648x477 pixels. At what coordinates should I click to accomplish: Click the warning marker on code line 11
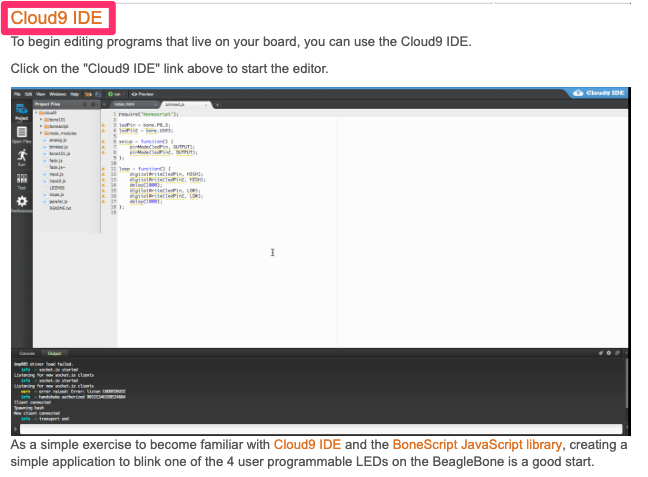(103, 169)
